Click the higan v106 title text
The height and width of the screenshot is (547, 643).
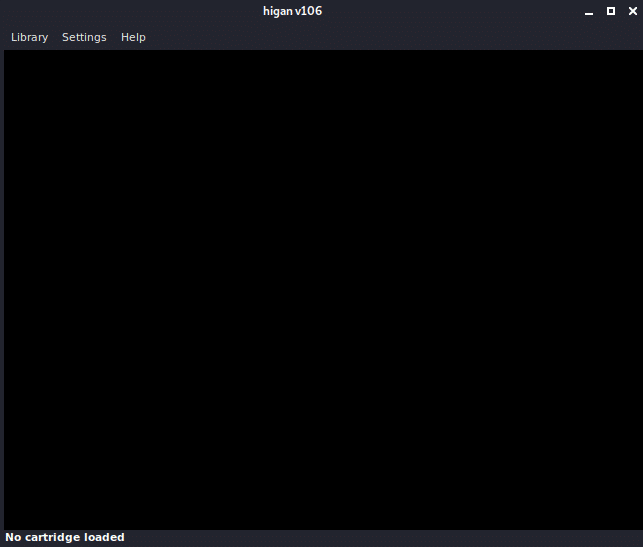292,11
